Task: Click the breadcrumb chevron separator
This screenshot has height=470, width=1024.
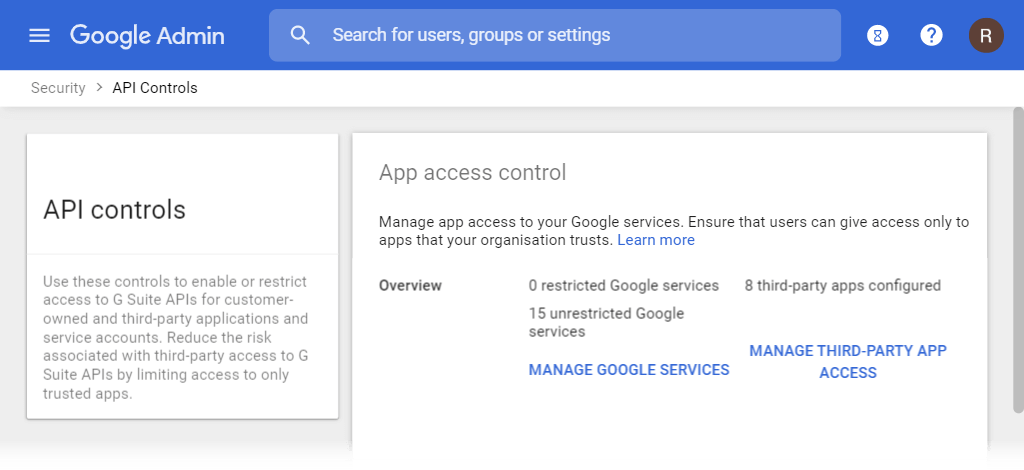Action: [x=99, y=87]
